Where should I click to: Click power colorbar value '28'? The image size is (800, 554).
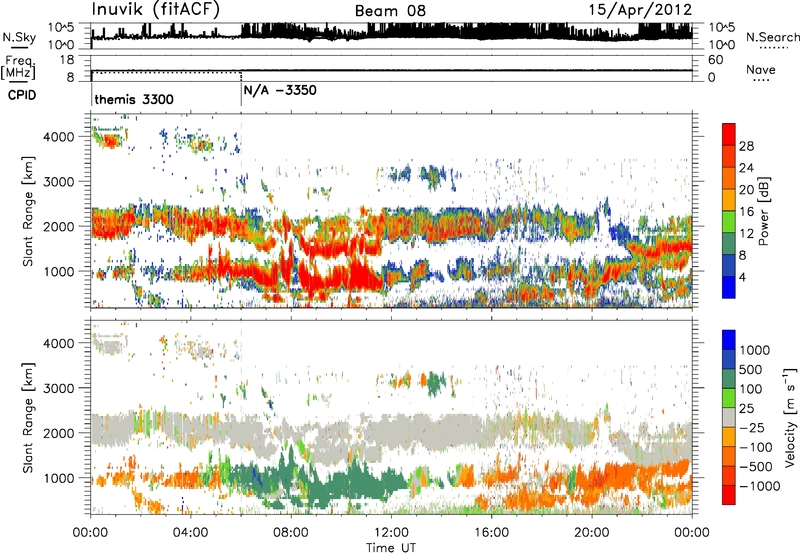click(x=746, y=146)
